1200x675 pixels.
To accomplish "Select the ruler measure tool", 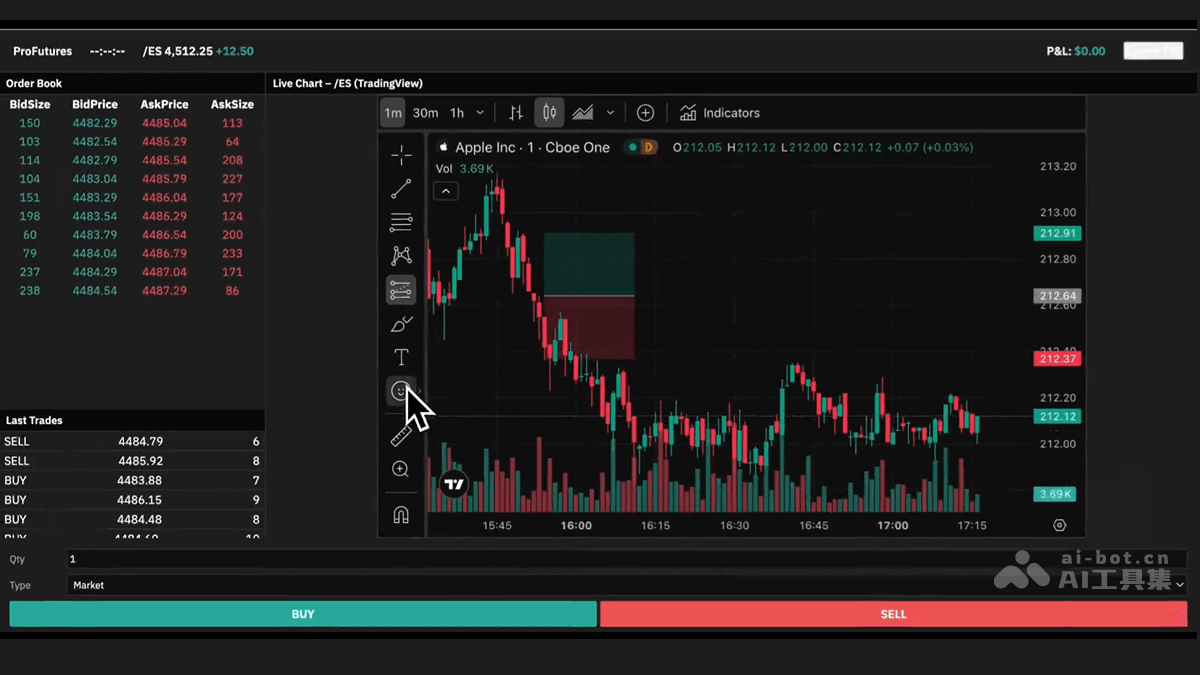I will [401, 436].
